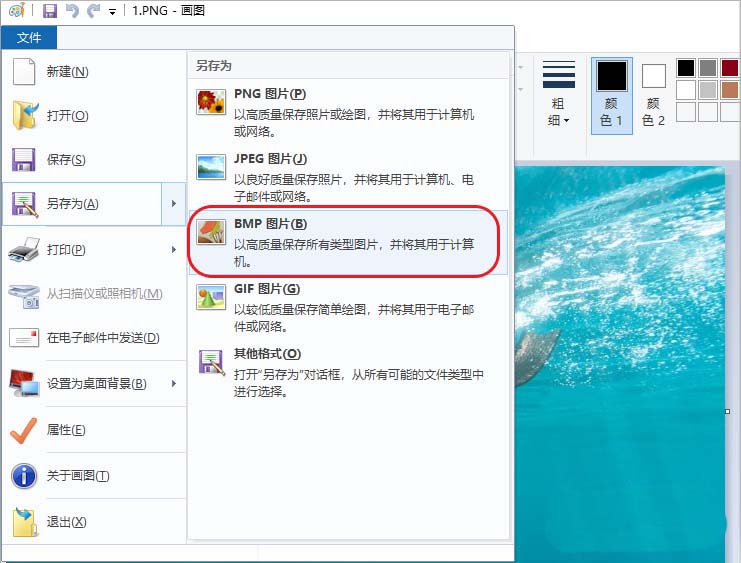The width and height of the screenshot is (741, 563).
Task: Click the redo arrow in title bar
Action: pyautogui.click(x=93, y=11)
